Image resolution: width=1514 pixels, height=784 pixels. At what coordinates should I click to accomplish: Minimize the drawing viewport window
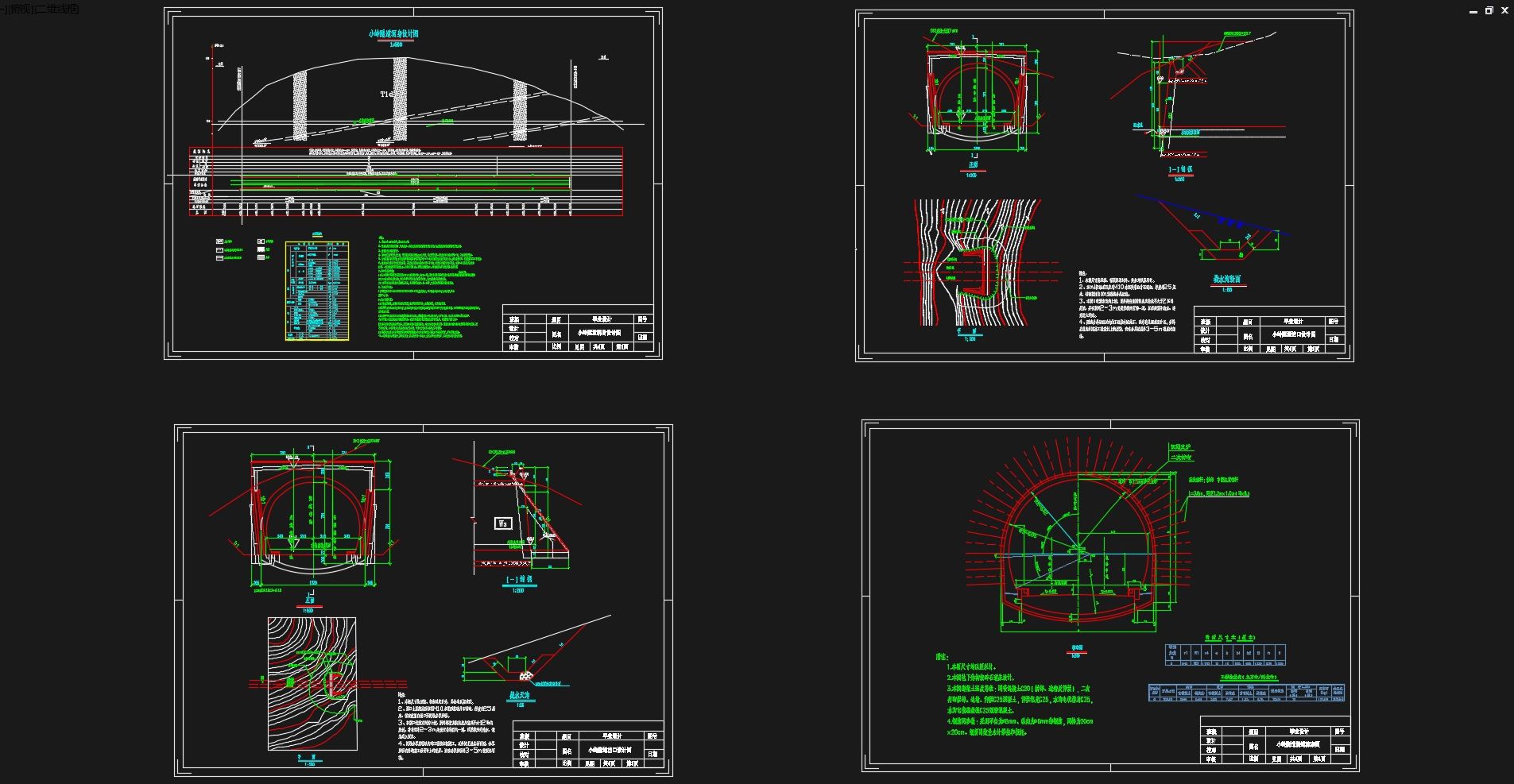(1473, 10)
